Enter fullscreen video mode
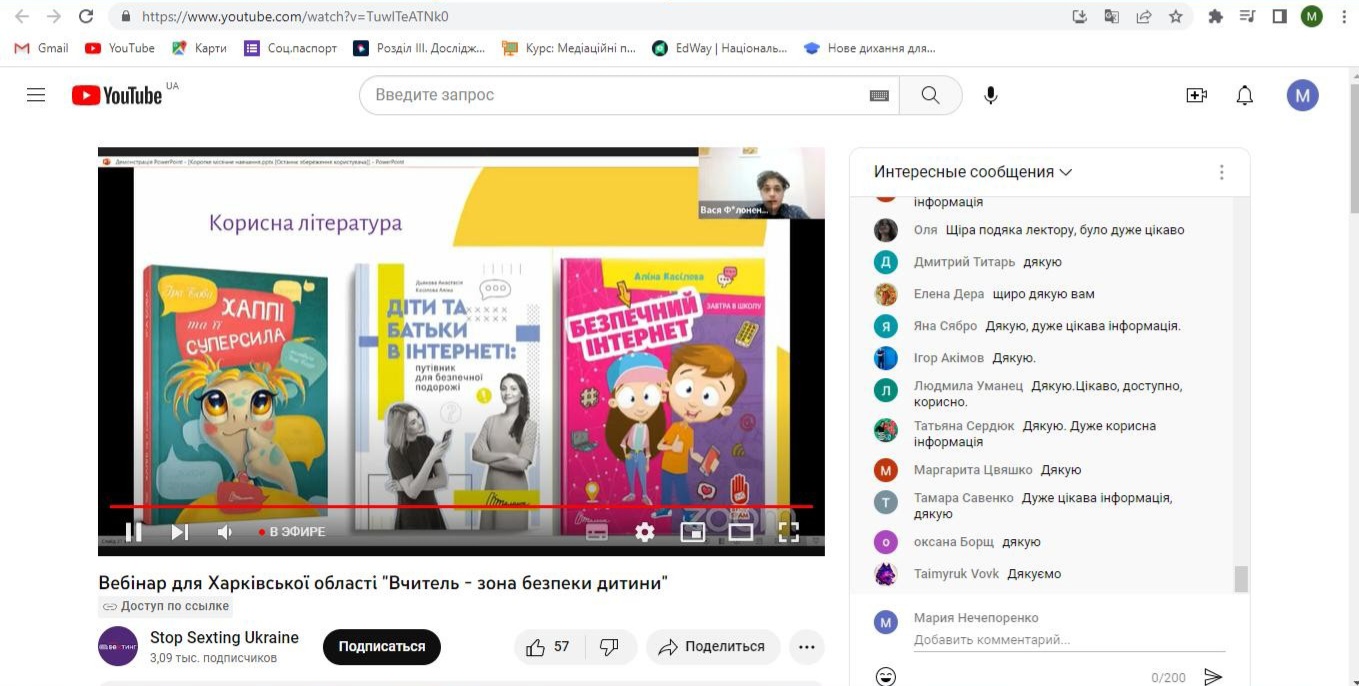The height and width of the screenshot is (686, 1359). (789, 532)
